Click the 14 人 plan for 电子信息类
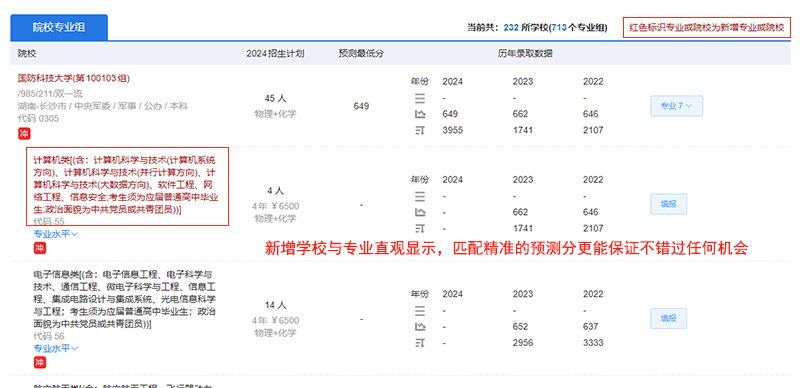 pos(275,305)
